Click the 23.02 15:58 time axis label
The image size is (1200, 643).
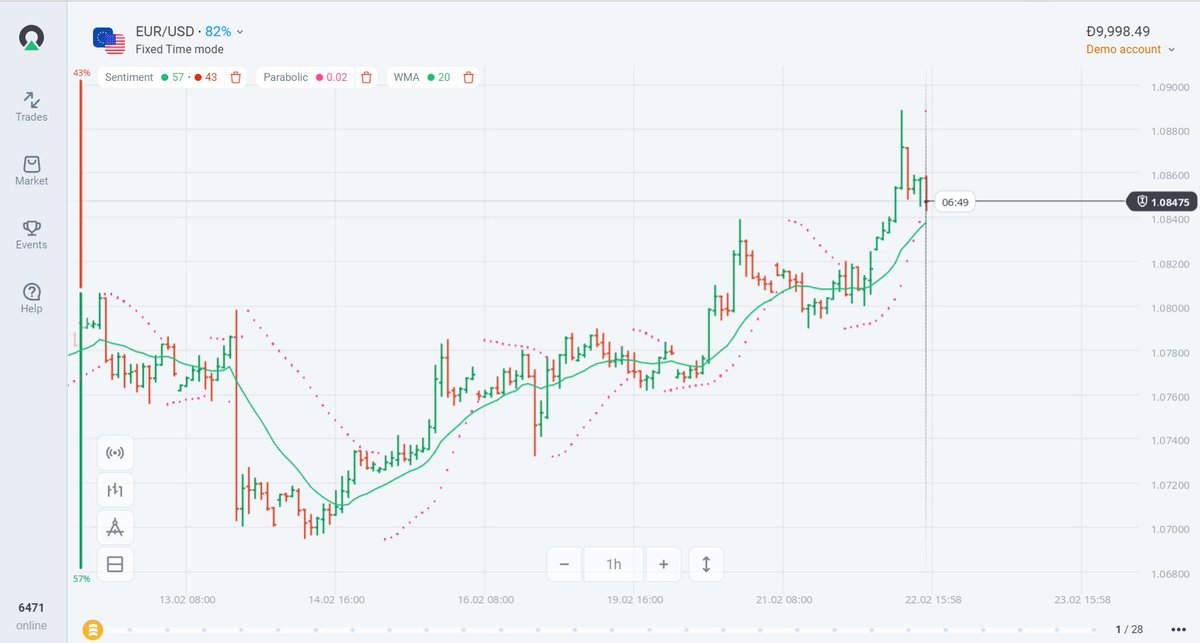click(x=1081, y=600)
